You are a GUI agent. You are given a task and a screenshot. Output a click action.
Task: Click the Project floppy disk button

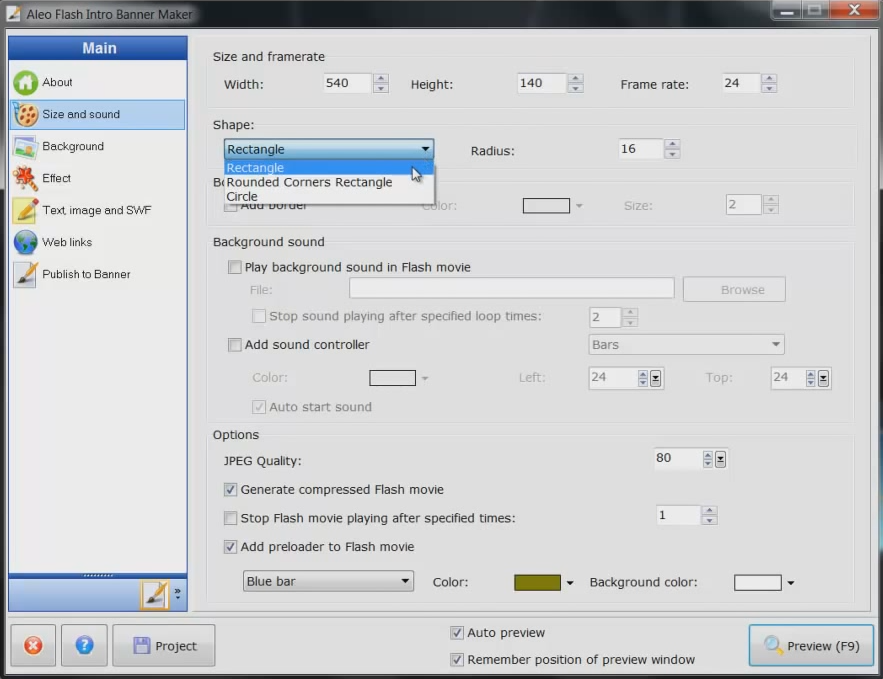(x=164, y=645)
